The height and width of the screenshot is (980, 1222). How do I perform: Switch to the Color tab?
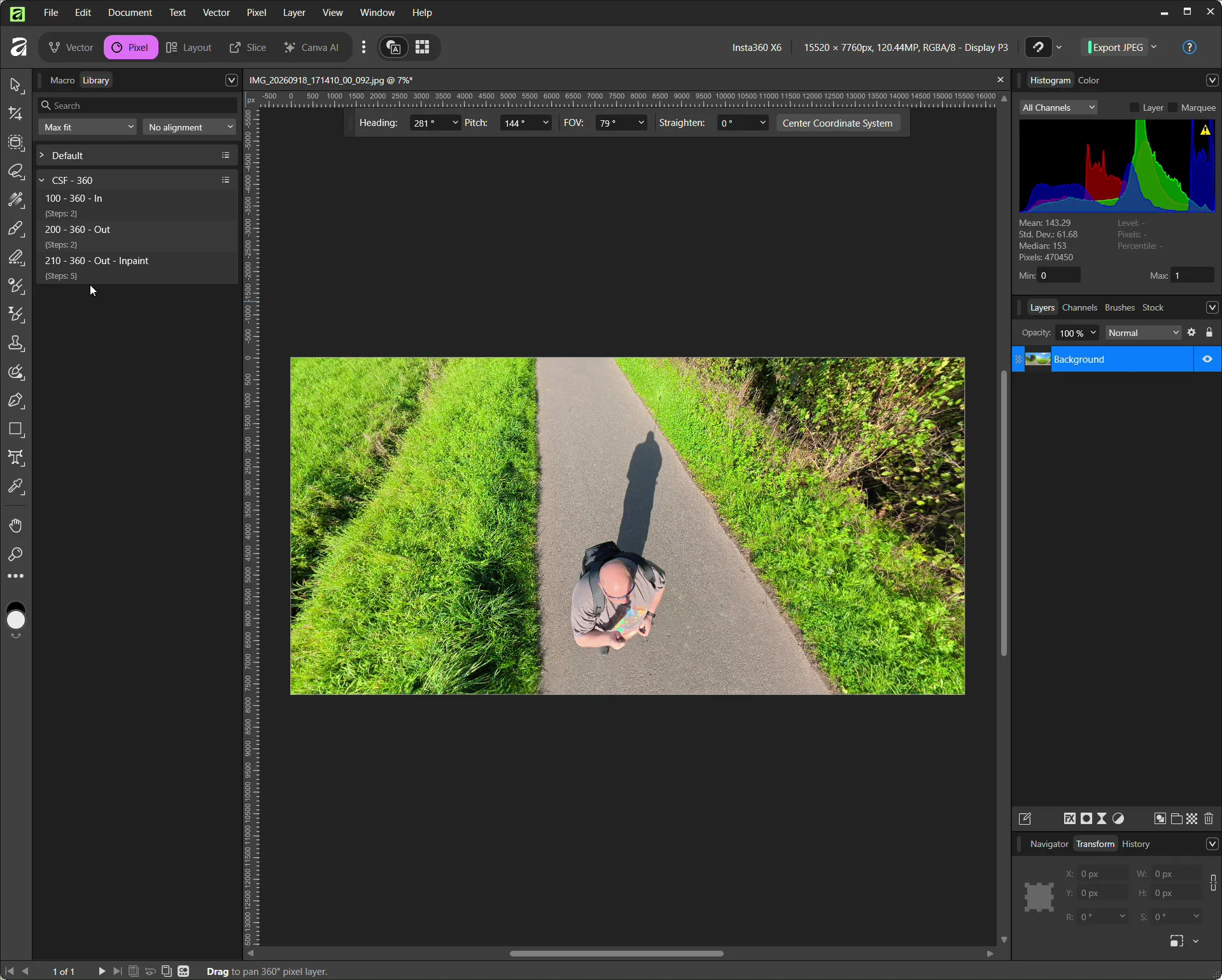click(x=1088, y=80)
